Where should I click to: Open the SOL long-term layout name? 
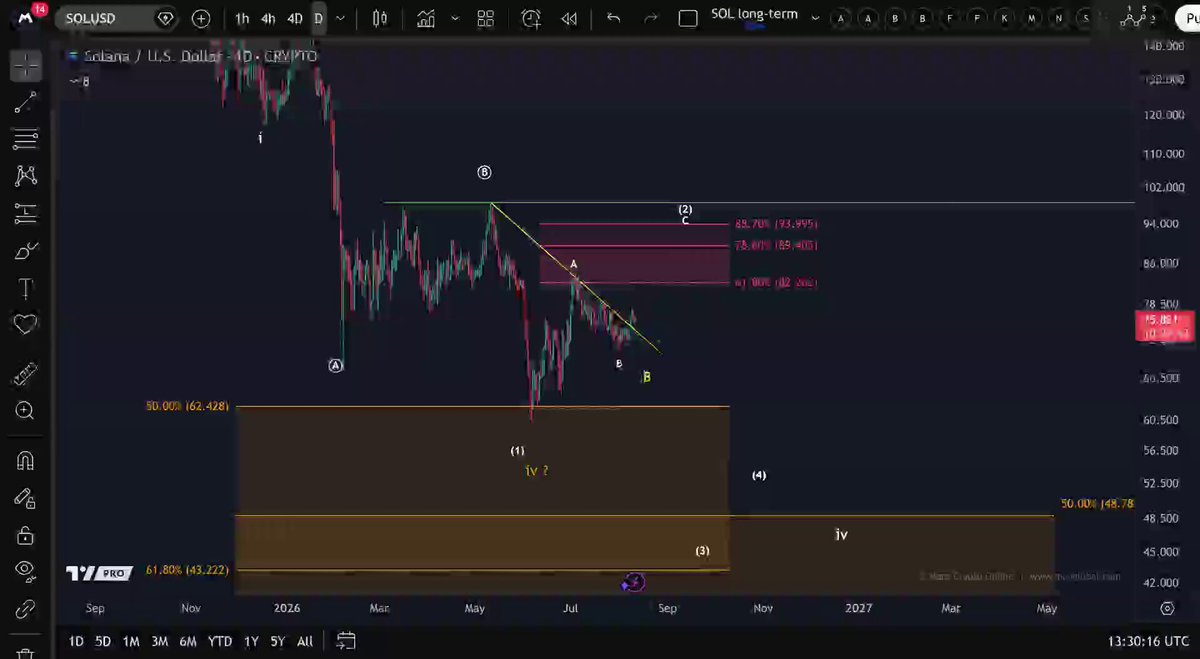pos(754,14)
